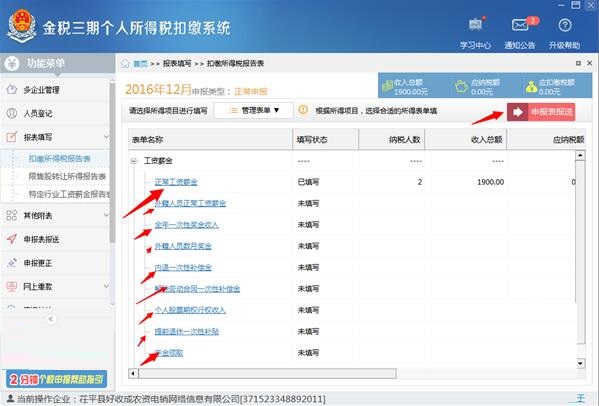Screen dimensions: 599x406
Task: Click the 其他附表 grid icon
Action: click(x=12, y=215)
